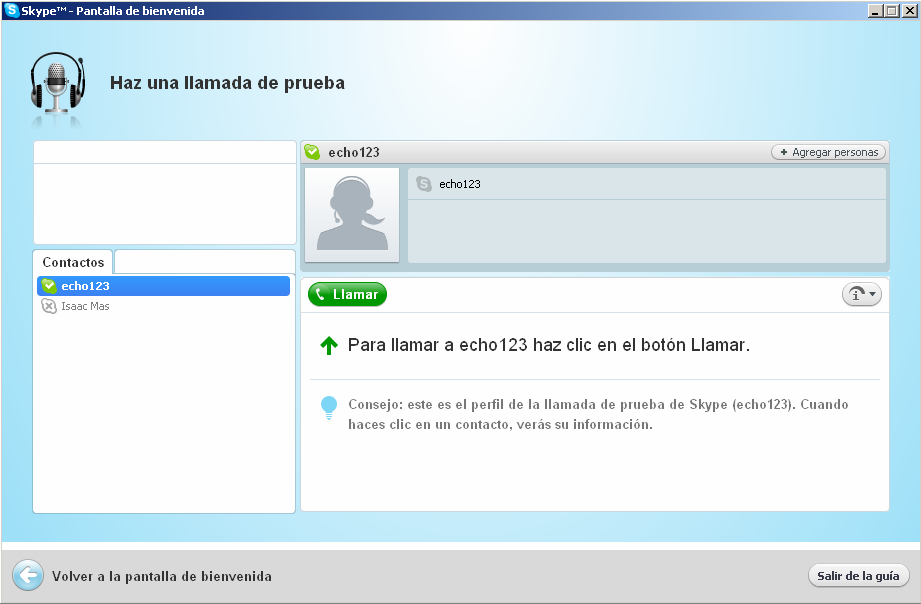The height and width of the screenshot is (604, 921).
Task: Click the 'Haz una llamada de prueba' heading
Action: click(227, 83)
